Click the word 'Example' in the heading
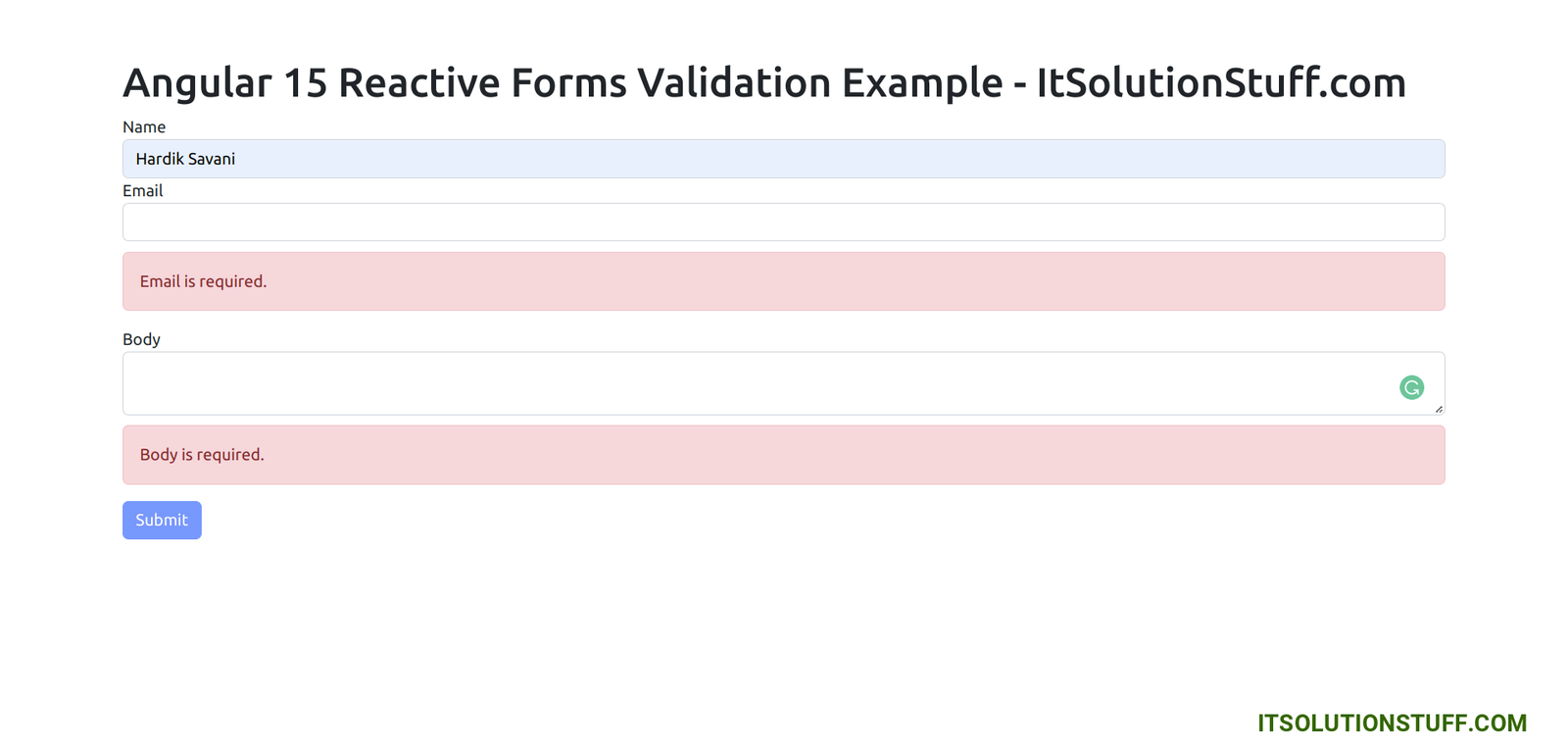Image resolution: width=1568 pixels, height=748 pixels. 922,84
